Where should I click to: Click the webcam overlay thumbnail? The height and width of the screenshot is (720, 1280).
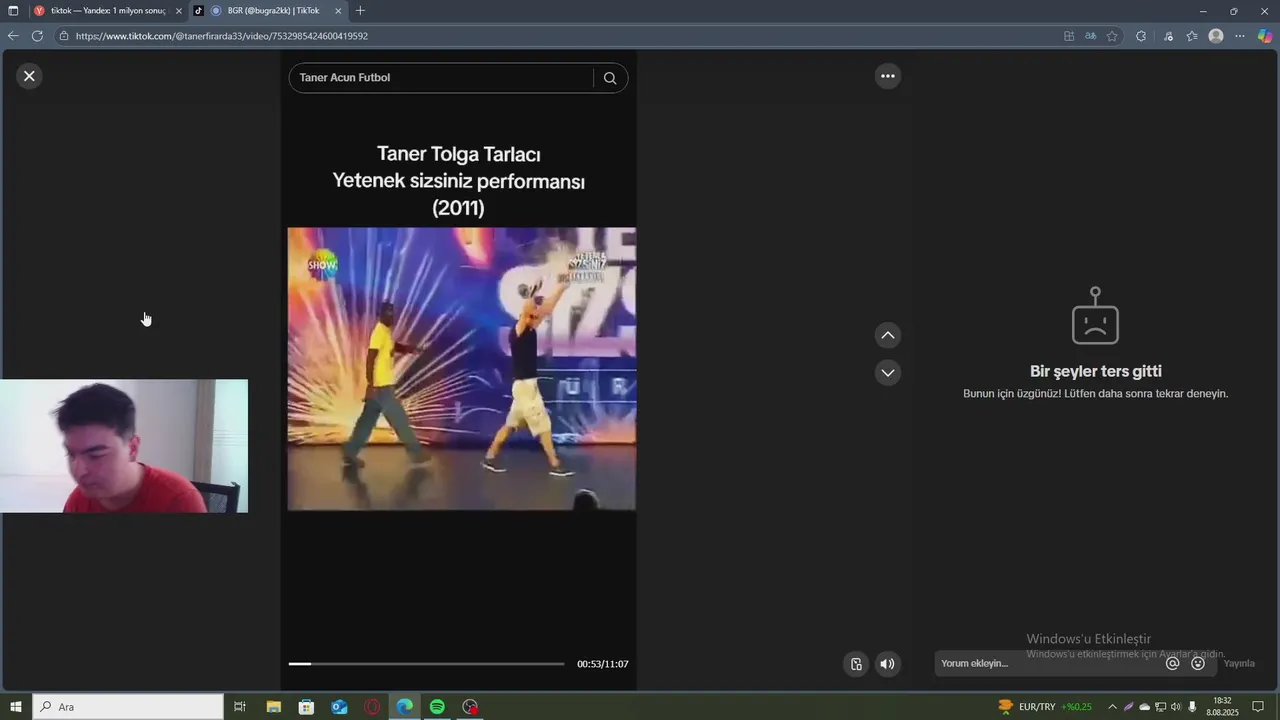[x=124, y=446]
